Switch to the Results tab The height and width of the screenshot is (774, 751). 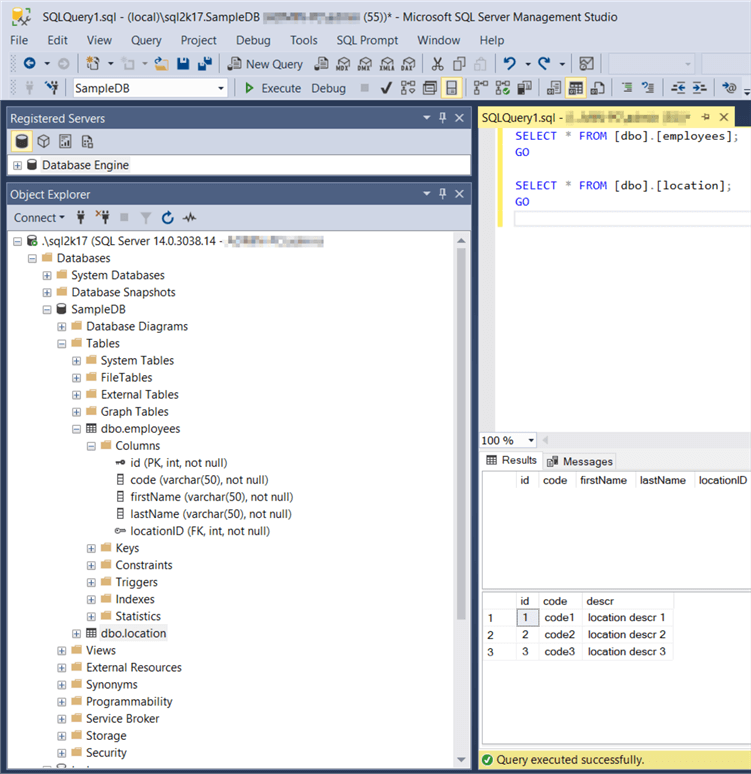tap(512, 461)
